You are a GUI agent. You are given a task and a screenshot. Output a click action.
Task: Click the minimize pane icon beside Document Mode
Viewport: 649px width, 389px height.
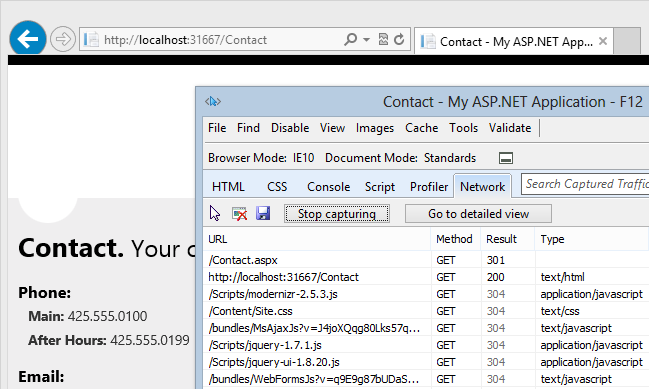(x=506, y=158)
